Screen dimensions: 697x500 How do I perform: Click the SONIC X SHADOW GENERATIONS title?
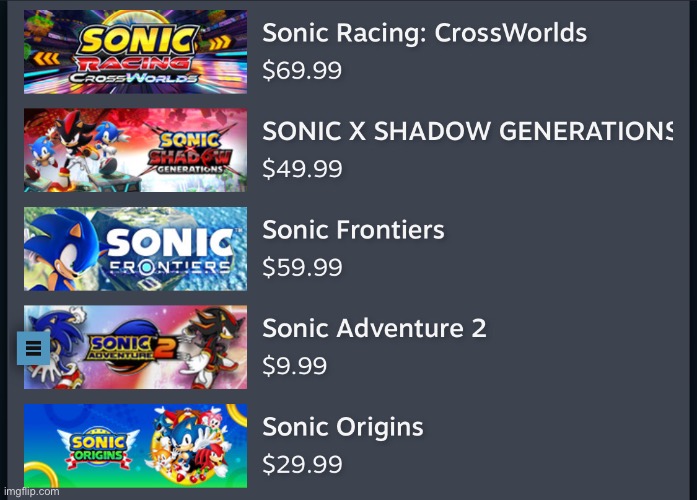click(466, 131)
